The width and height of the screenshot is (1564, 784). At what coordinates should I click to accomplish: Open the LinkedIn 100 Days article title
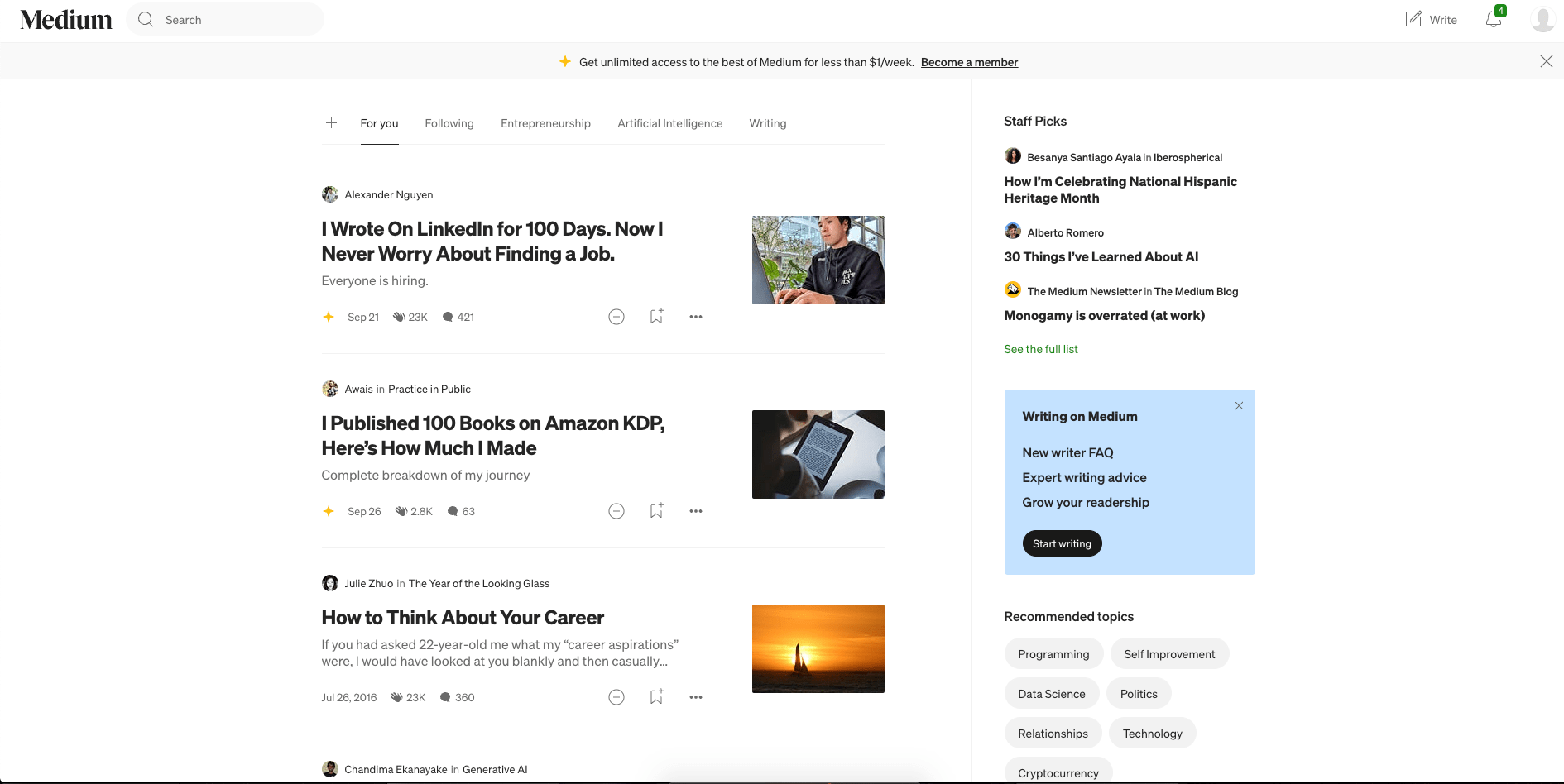pyautogui.click(x=492, y=241)
